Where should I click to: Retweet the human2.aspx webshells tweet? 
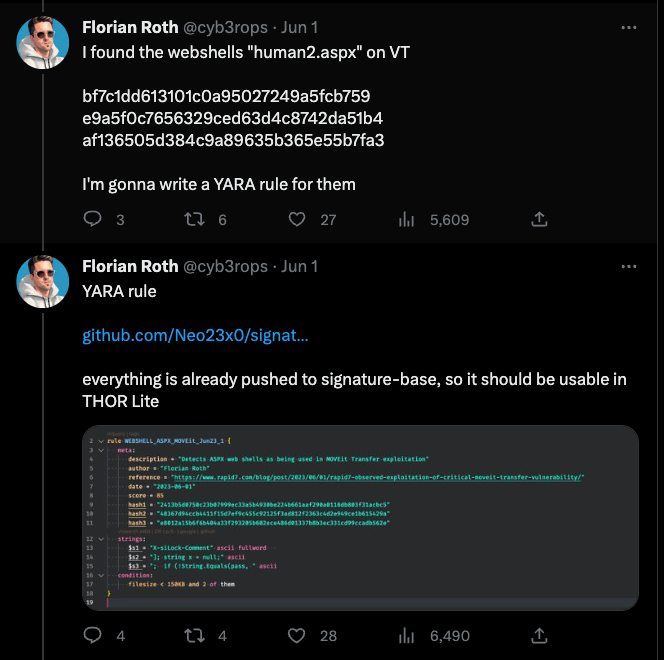click(x=196, y=219)
